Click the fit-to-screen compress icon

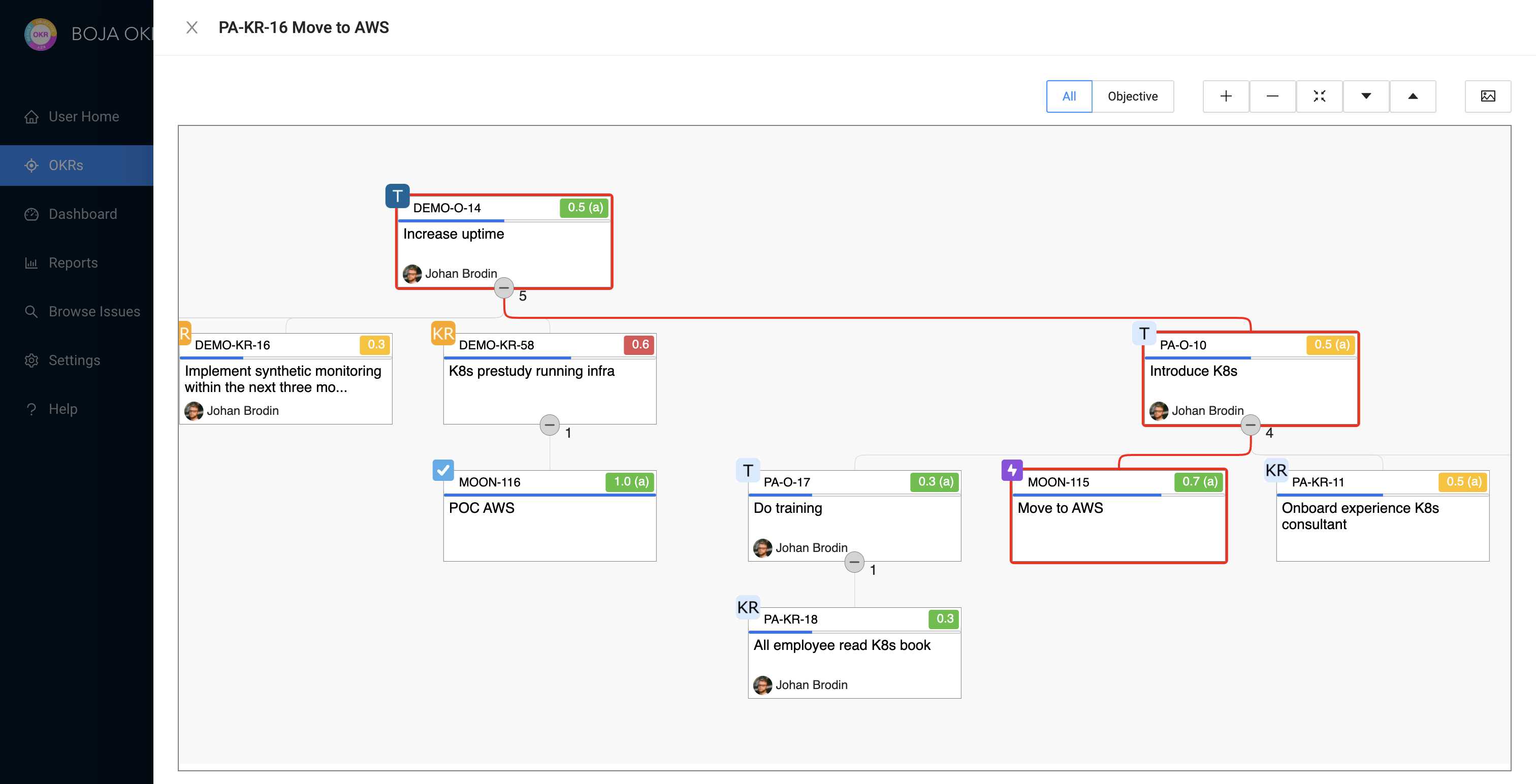pyautogui.click(x=1319, y=96)
